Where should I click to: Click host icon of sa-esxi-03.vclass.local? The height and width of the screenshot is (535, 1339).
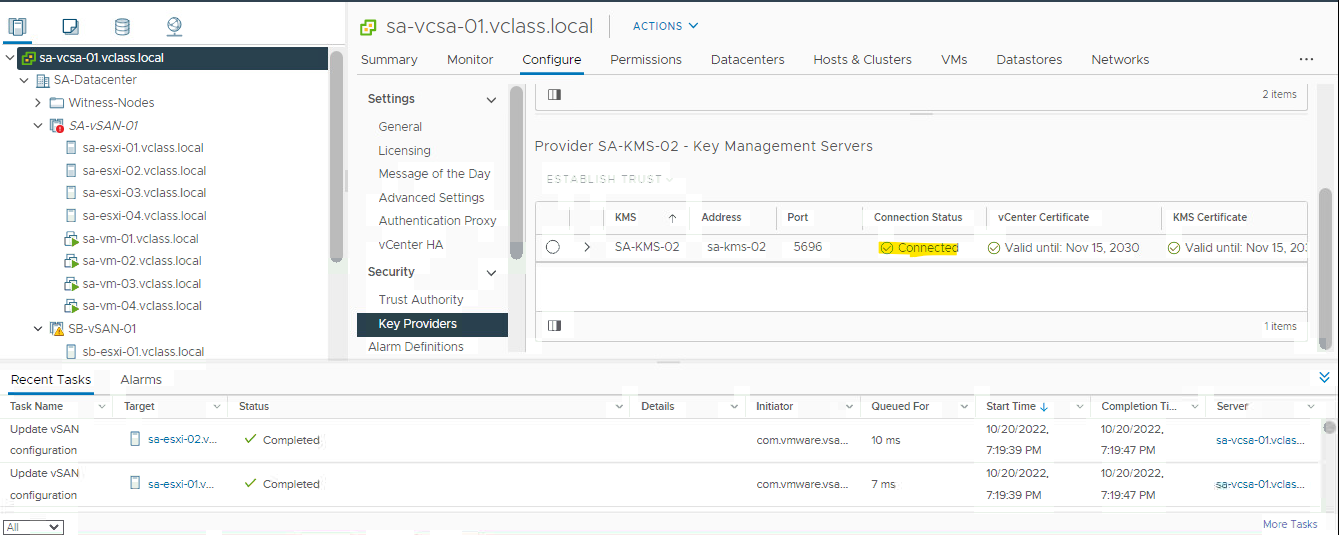pyautogui.click(x=71, y=193)
